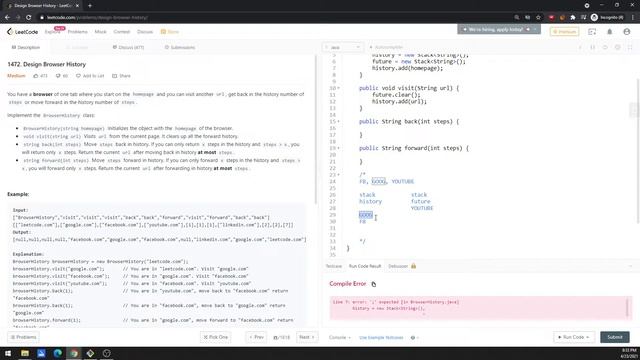Collapse code fold arrow at line 19
640x360 pixels.
(x=338, y=148)
